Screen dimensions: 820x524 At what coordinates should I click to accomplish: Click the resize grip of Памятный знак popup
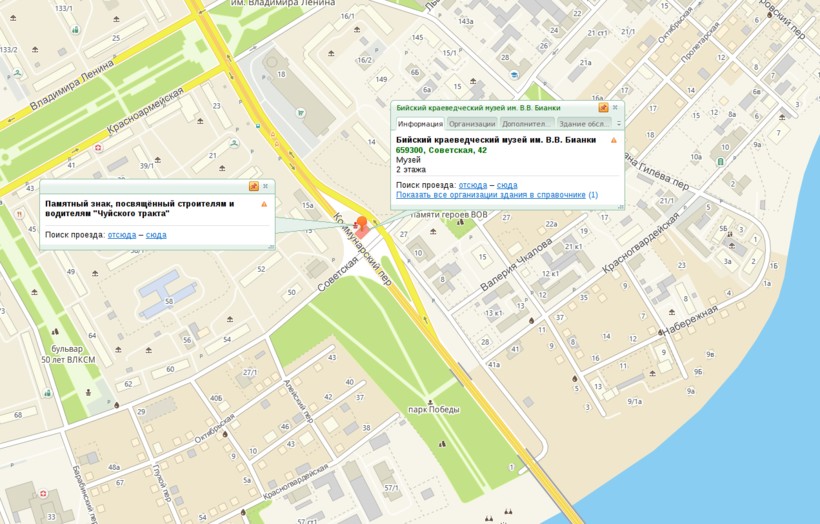click(271, 246)
